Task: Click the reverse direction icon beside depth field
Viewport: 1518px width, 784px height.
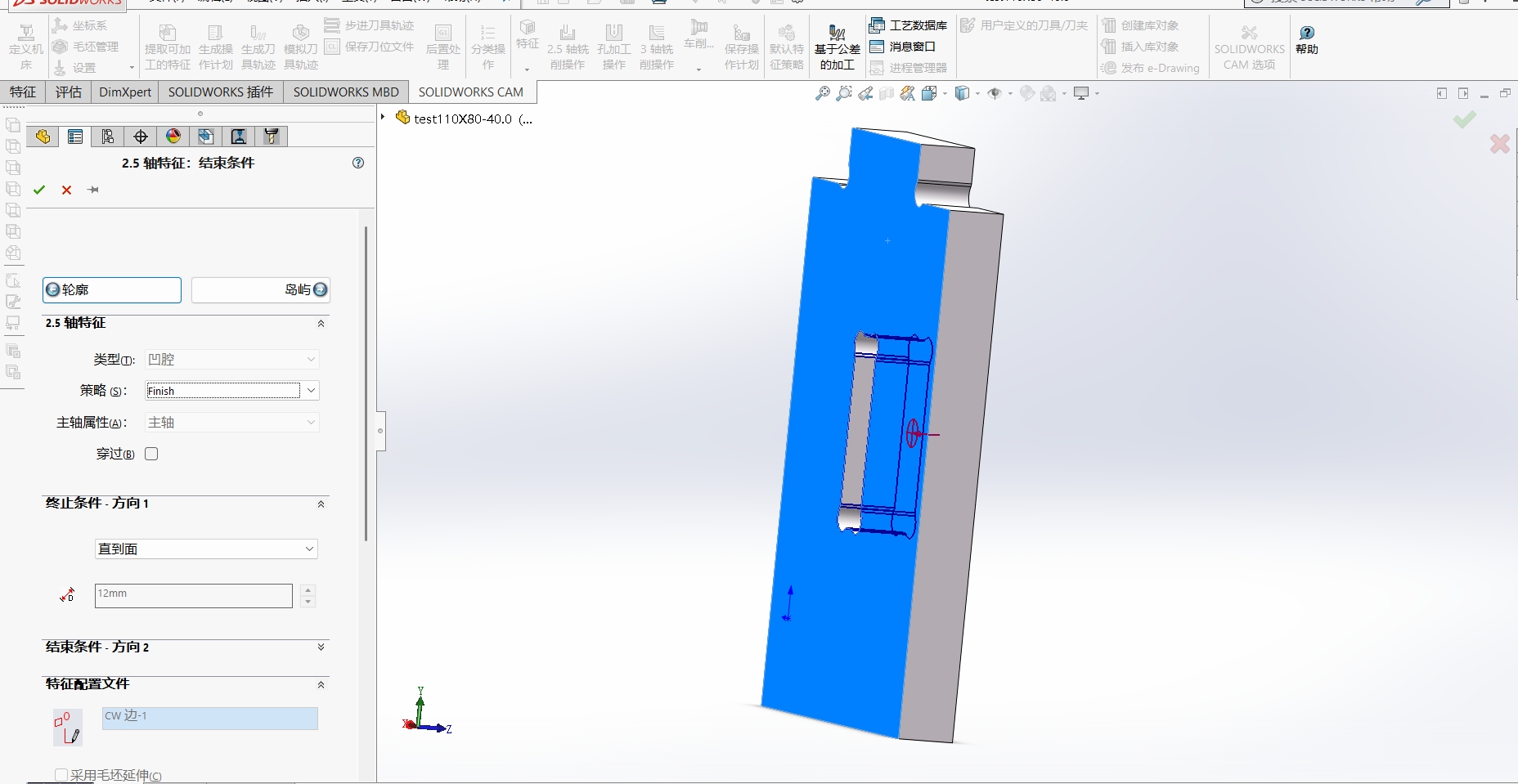Action: pyautogui.click(x=68, y=595)
